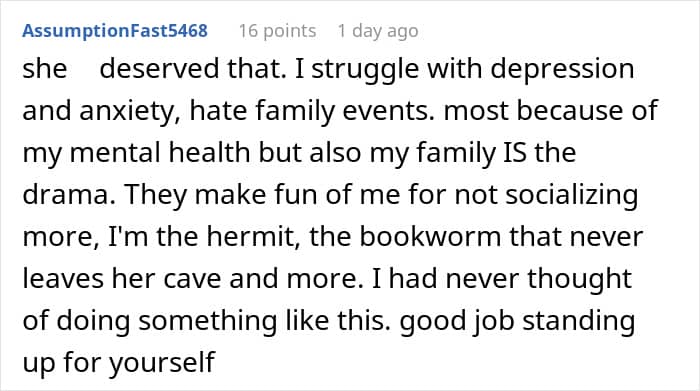
Task: Open the 1 day ago timestamp permalink
Action: pyautogui.click(x=378, y=31)
